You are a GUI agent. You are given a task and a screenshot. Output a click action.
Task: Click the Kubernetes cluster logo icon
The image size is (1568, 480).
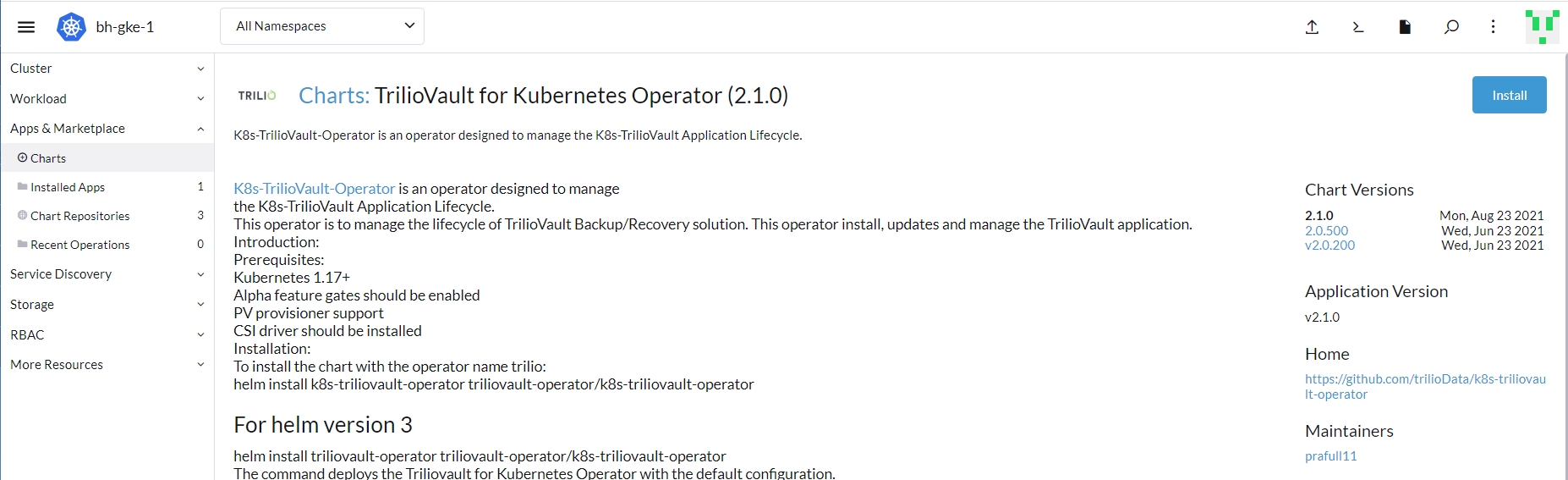(x=71, y=27)
